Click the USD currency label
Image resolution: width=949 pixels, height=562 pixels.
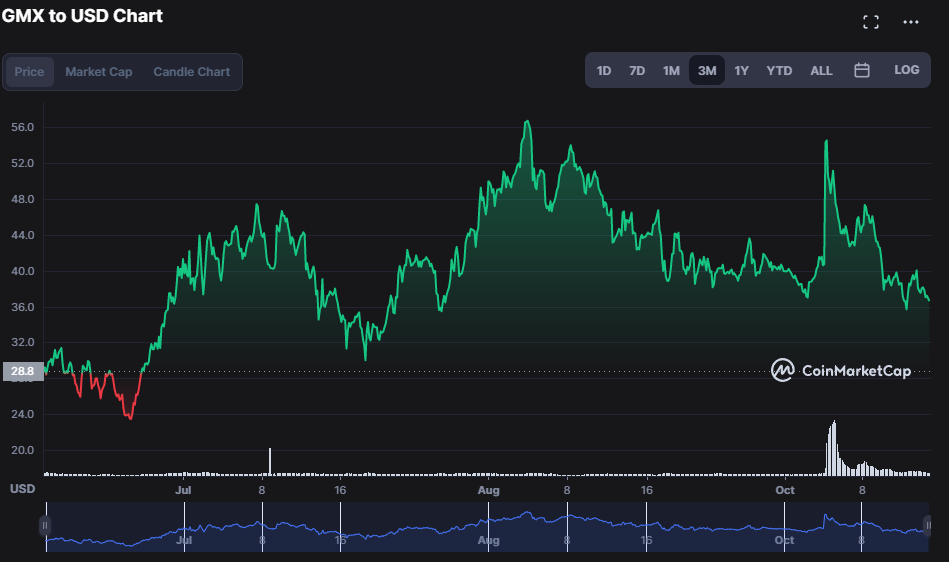[x=22, y=488]
